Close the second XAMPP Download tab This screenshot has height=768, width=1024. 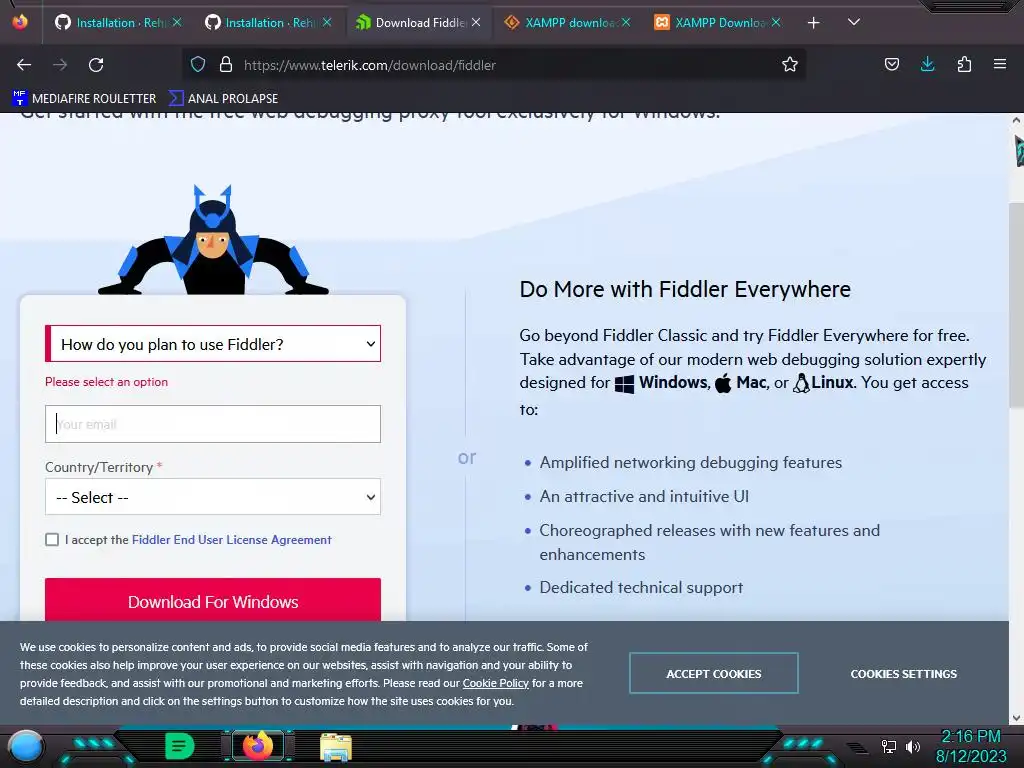775,22
